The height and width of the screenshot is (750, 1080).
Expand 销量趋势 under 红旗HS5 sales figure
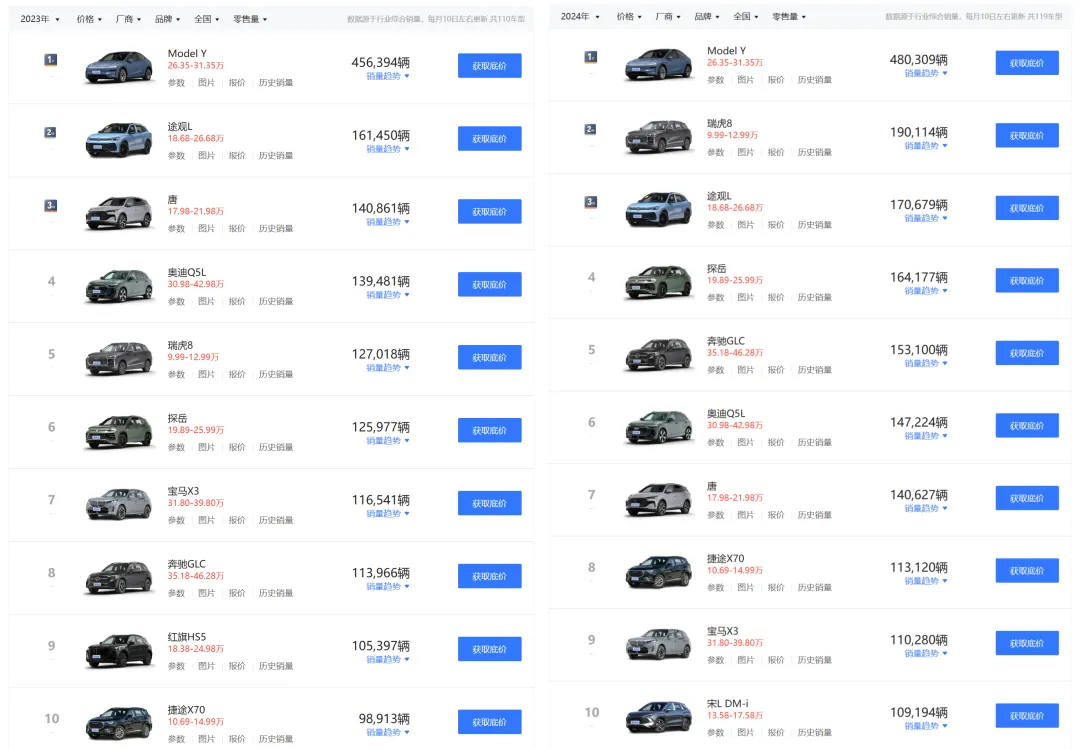click(x=388, y=660)
